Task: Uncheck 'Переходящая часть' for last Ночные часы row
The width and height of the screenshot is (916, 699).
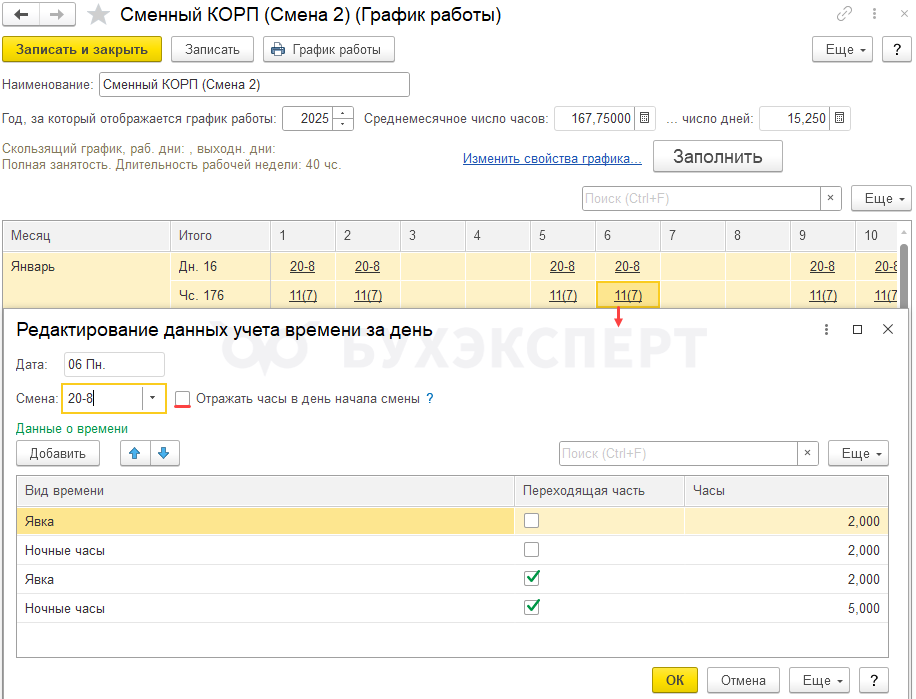Action: pos(532,607)
